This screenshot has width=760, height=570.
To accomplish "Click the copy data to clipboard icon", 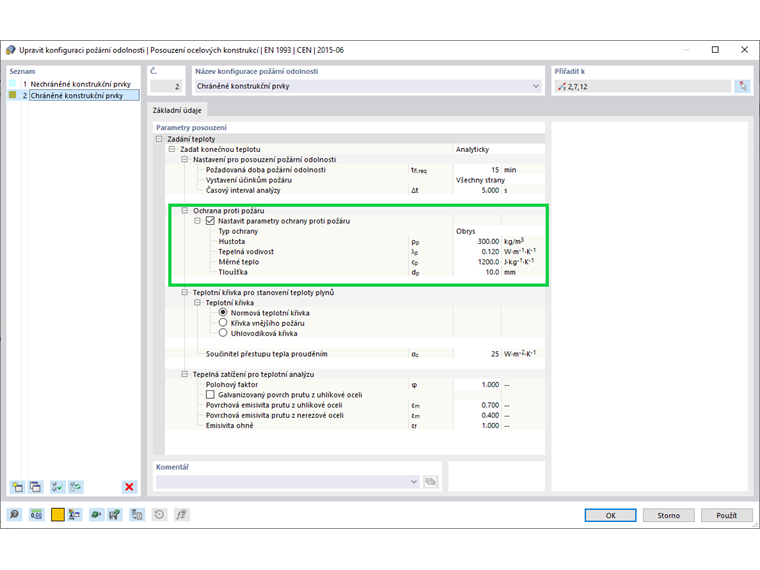I will coord(137,515).
